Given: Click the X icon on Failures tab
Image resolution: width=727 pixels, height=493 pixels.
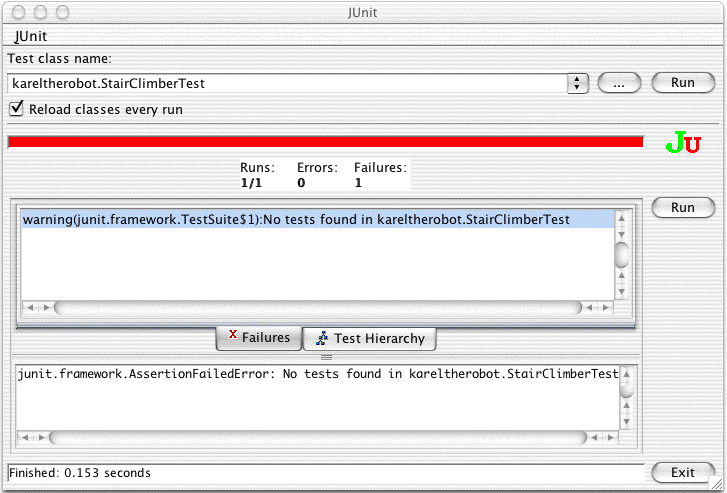Looking at the screenshot, I should 232,337.
